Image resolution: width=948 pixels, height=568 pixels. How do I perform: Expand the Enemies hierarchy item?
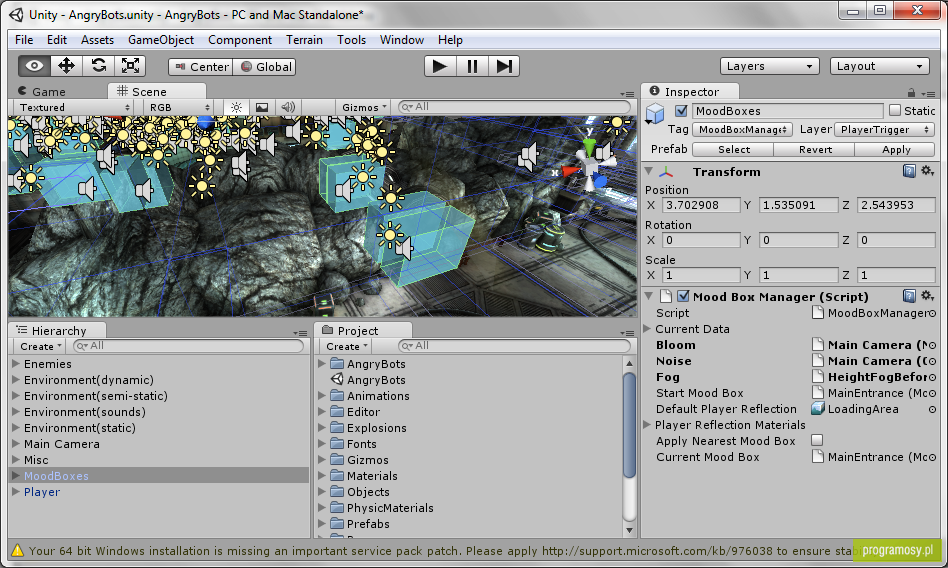[16, 364]
